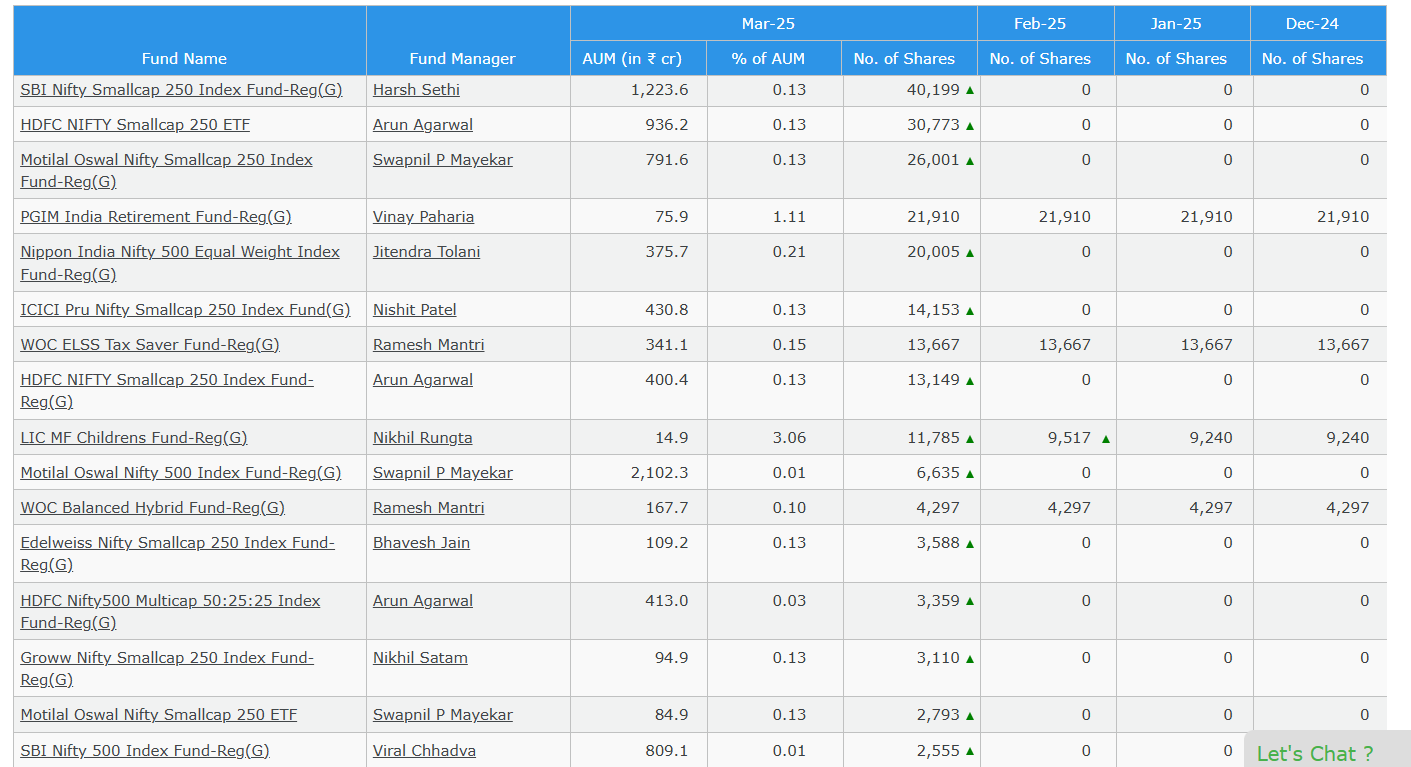Click green up arrow beside 2,555 shares
This screenshot has width=1411, height=767.
pyautogui.click(x=970, y=752)
